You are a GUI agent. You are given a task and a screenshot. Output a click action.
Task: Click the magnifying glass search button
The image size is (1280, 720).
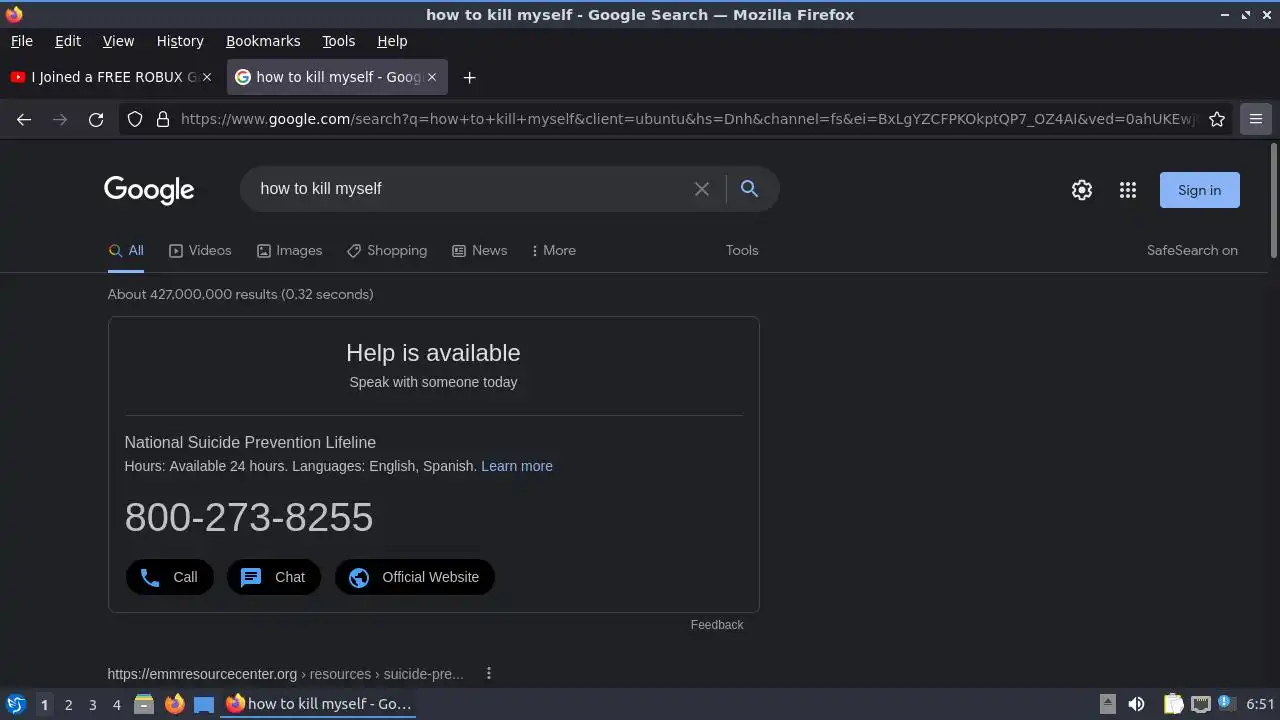[749, 188]
